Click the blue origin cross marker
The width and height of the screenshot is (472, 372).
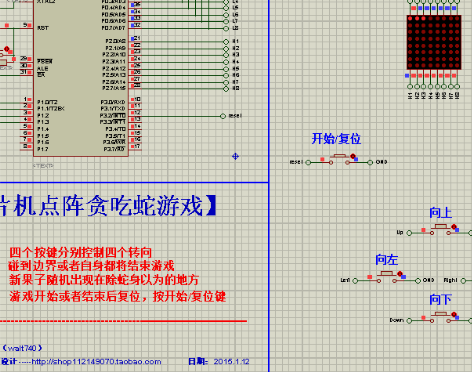235,156
